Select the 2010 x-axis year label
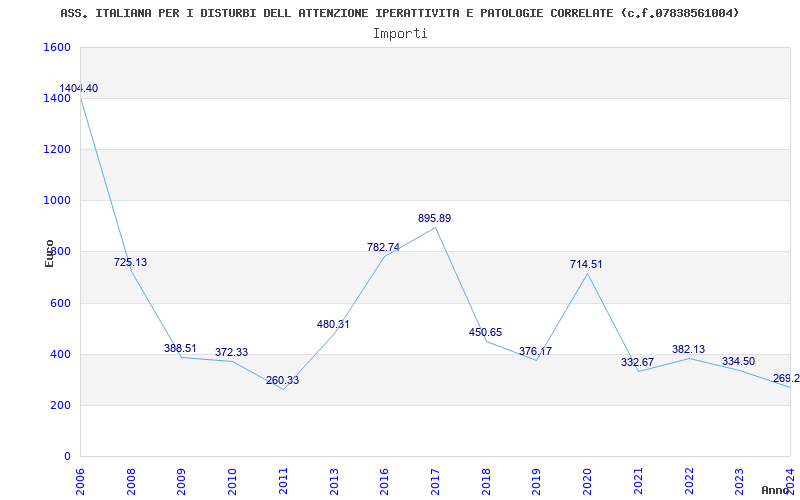800x500 pixels. tap(232, 482)
